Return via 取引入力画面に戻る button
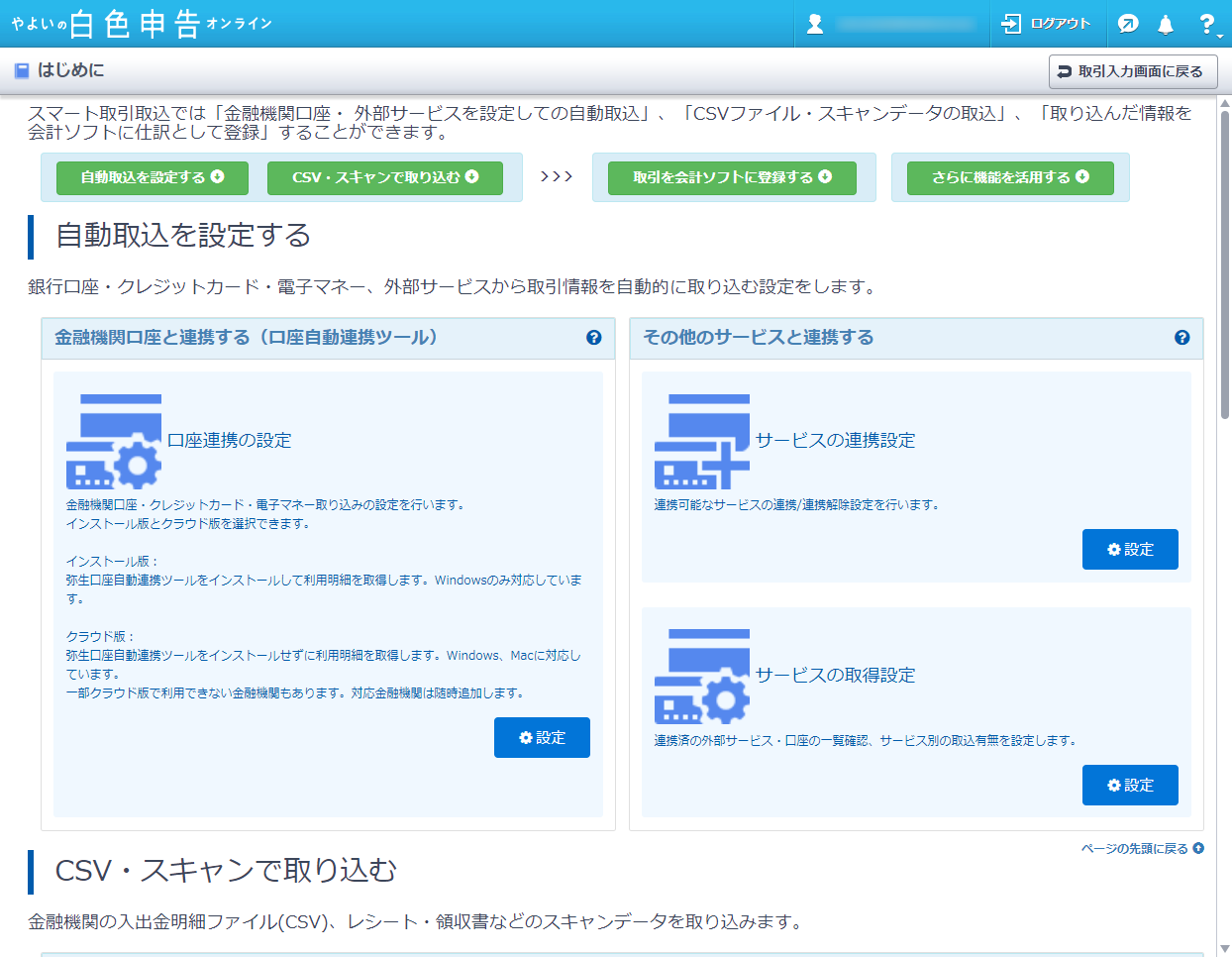The image size is (1232, 957). click(x=1133, y=71)
